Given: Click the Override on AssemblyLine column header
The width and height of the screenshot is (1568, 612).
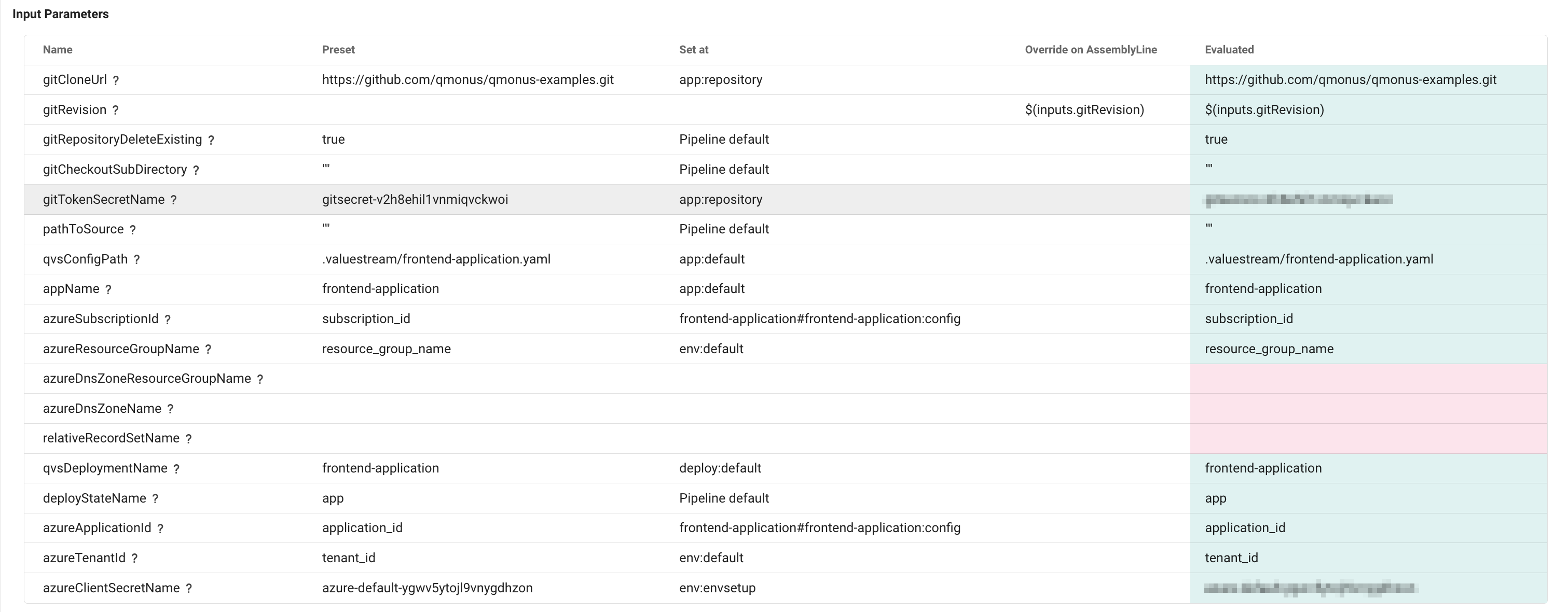Looking at the screenshot, I should 1090,50.
